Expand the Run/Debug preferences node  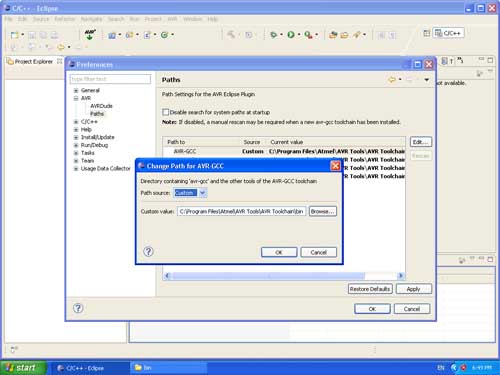[76, 145]
